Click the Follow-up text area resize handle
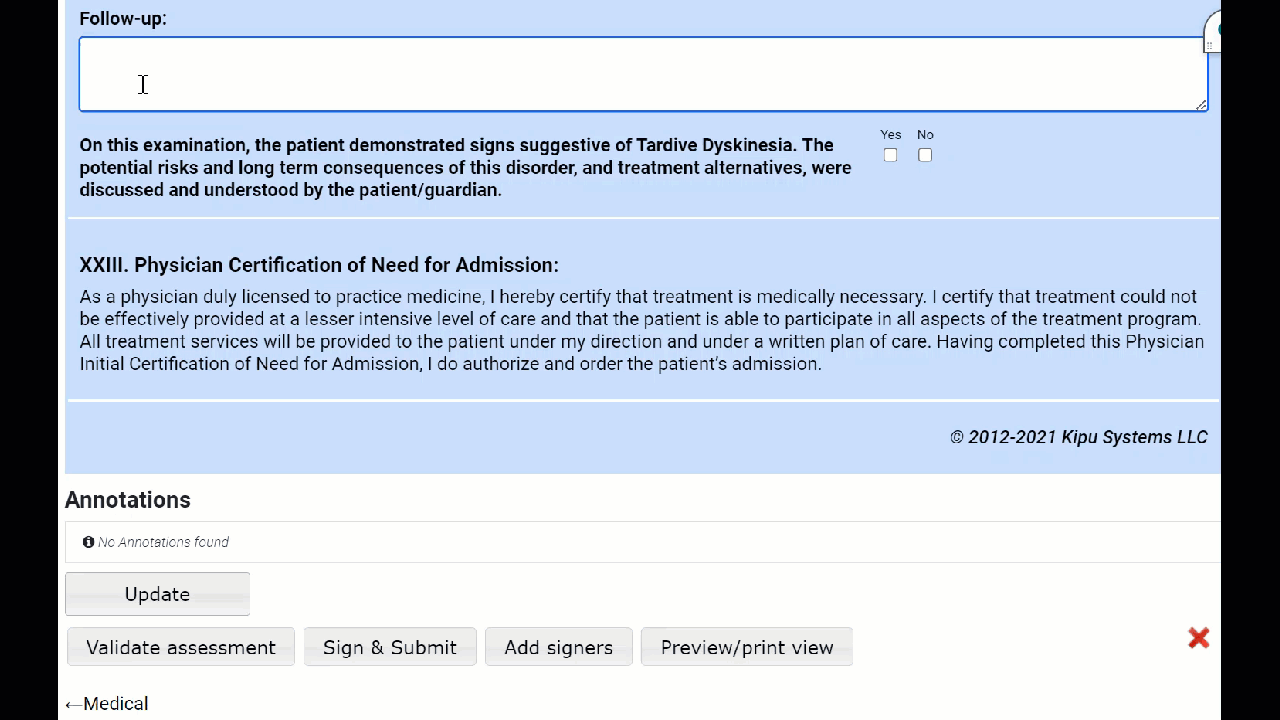 point(1201,105)
